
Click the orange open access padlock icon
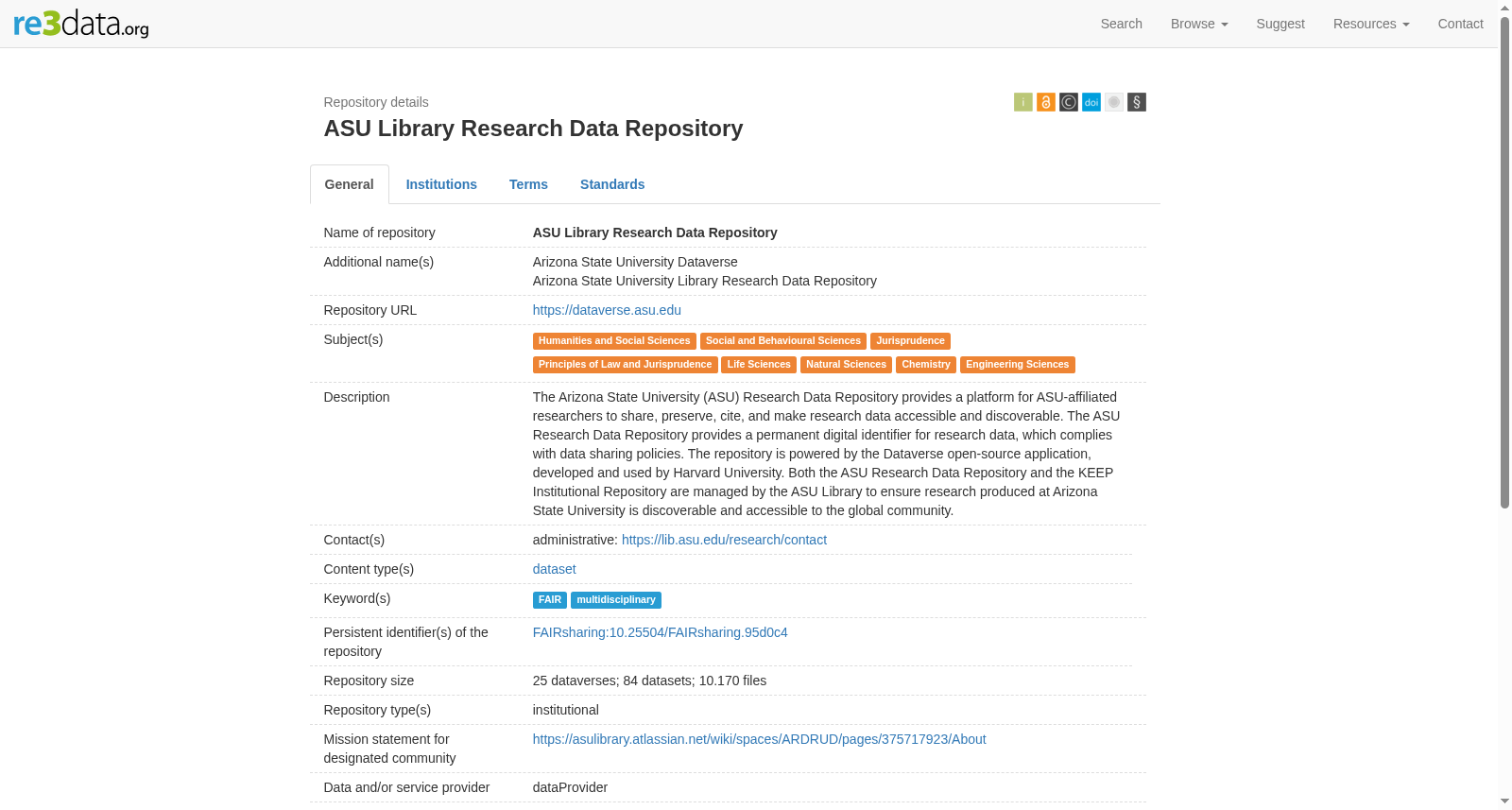[x=1045, y=102]
